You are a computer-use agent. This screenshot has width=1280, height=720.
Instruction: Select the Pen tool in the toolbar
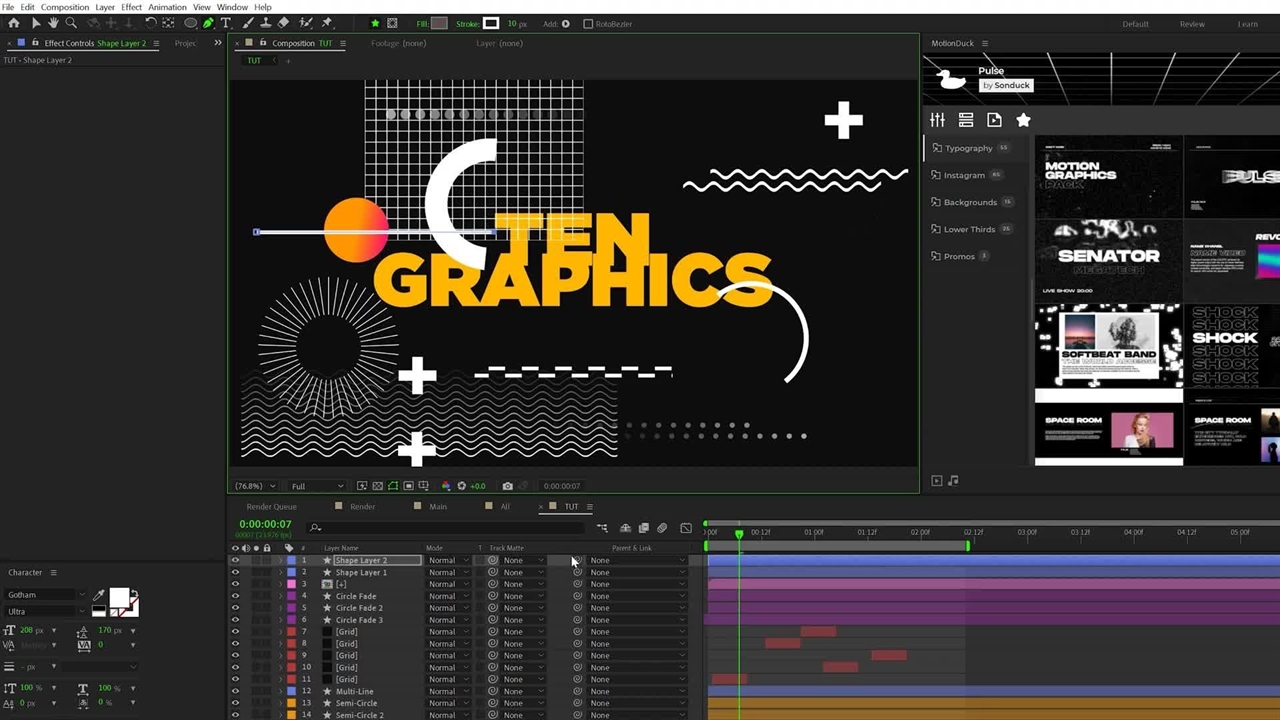(208, 23)
